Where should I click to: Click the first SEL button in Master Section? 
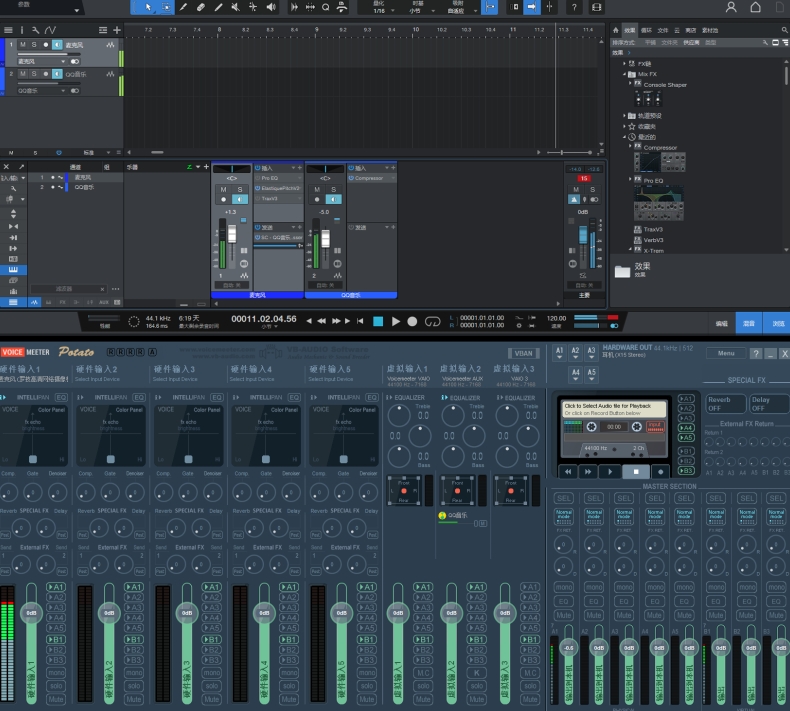click(564, 497)
